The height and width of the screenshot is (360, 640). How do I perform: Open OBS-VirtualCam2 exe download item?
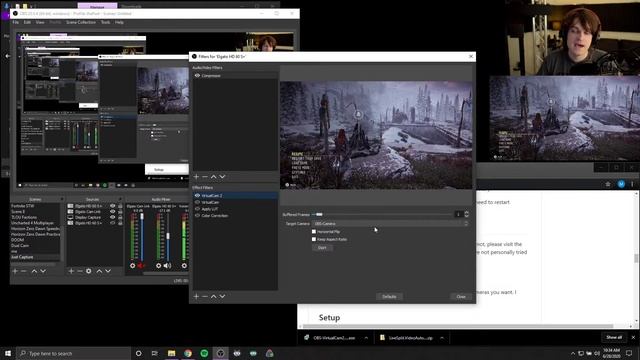[333, 338]
